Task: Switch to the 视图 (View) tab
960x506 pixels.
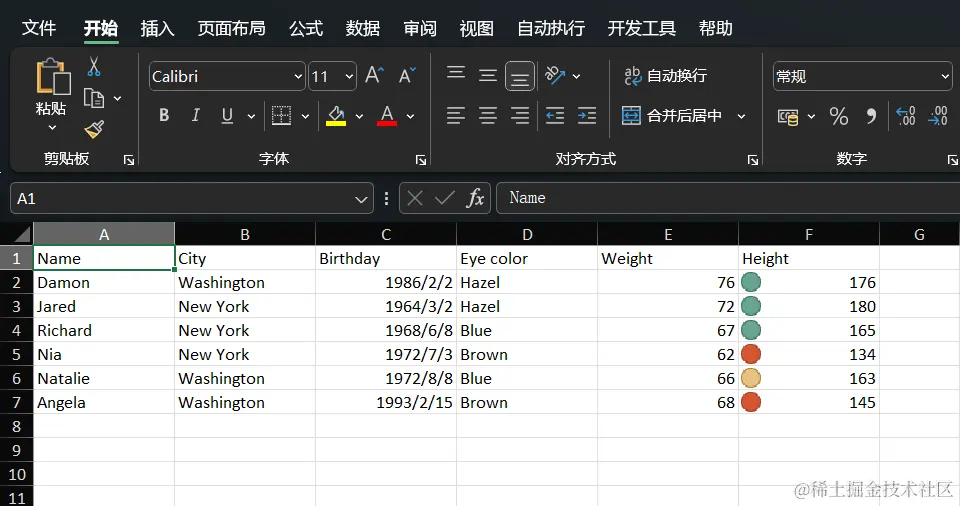Action: coord(476,28)
